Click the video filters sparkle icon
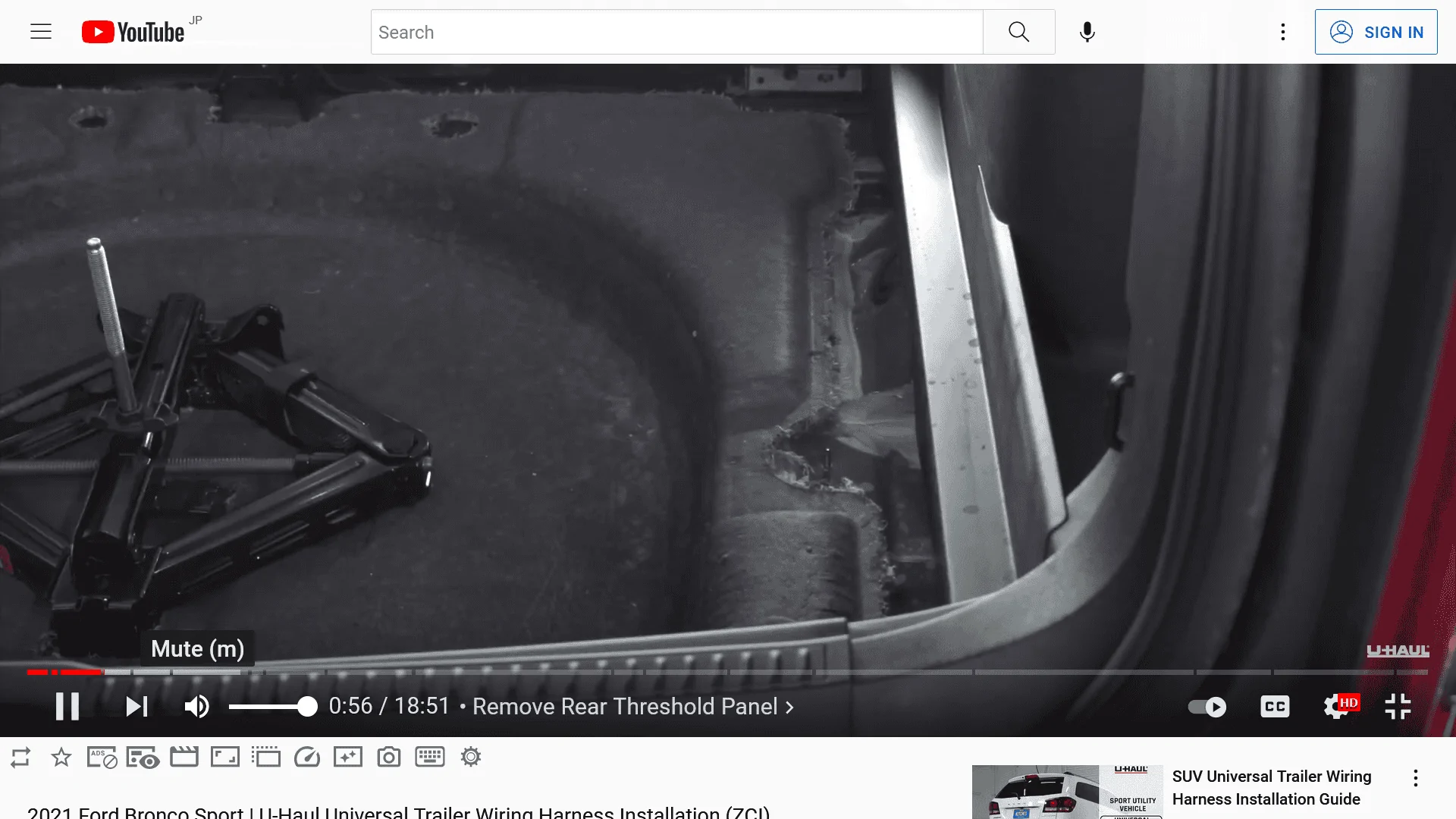1456x819 pixels. [348, 757]
